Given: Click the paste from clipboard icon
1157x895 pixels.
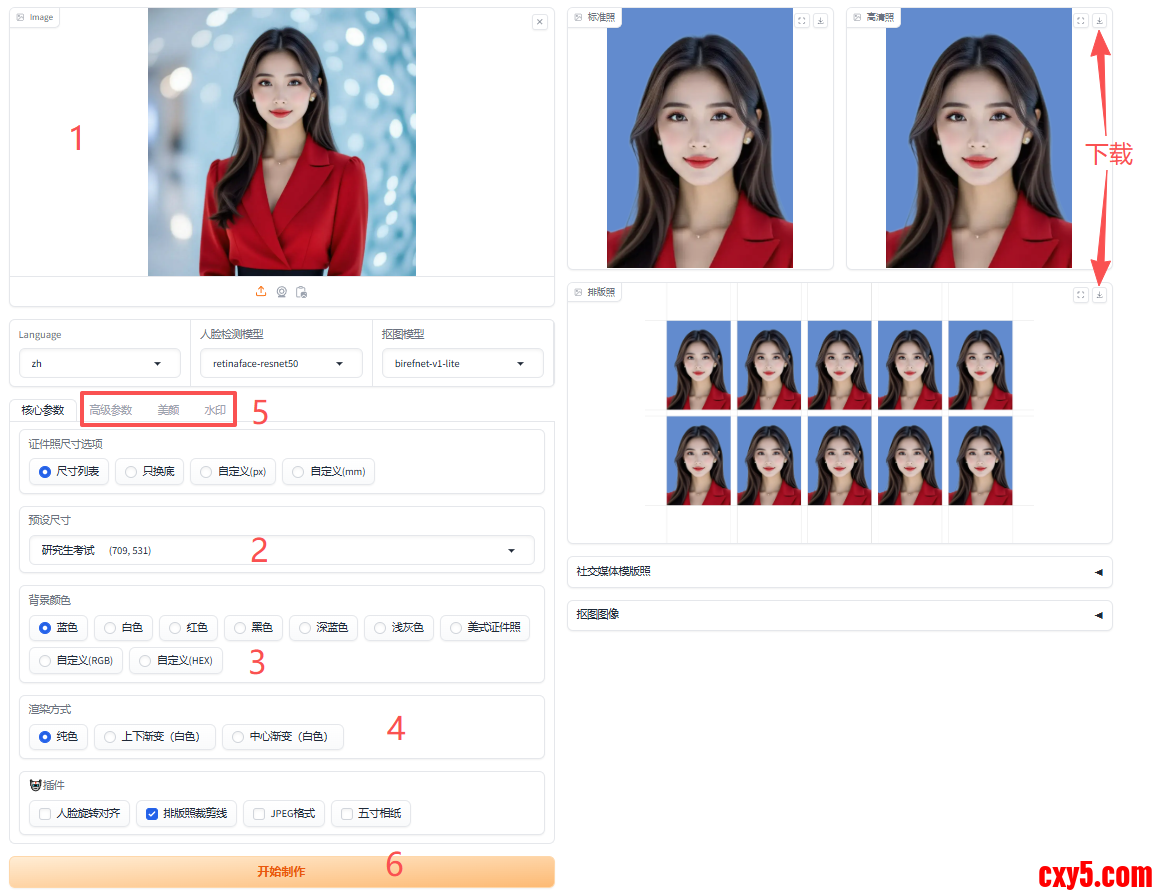Looking at the screenshot, I should (x=302, y=292).
